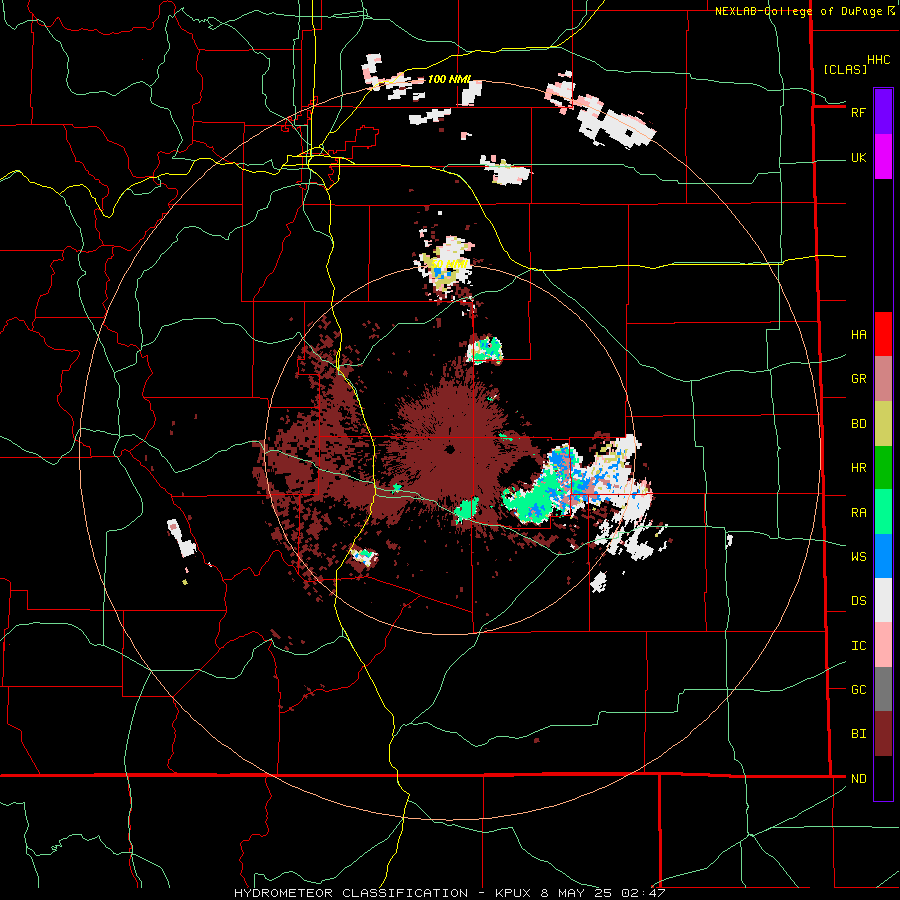Click the Hydrometeor Classification KPUX timestamp caption
The image size is (900, 900).
(449, 893)
